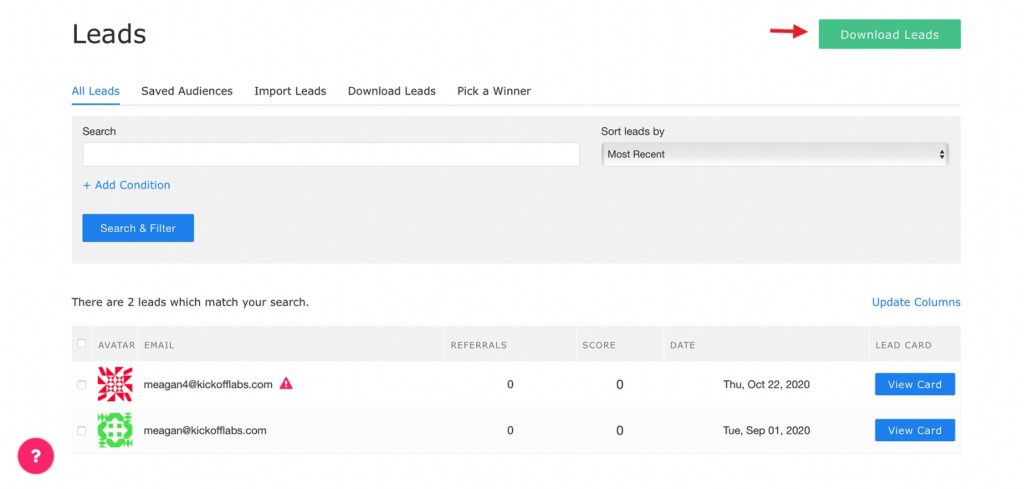Open the Import Leads tab
This screenshot has height=489, width=1024.
290,91
